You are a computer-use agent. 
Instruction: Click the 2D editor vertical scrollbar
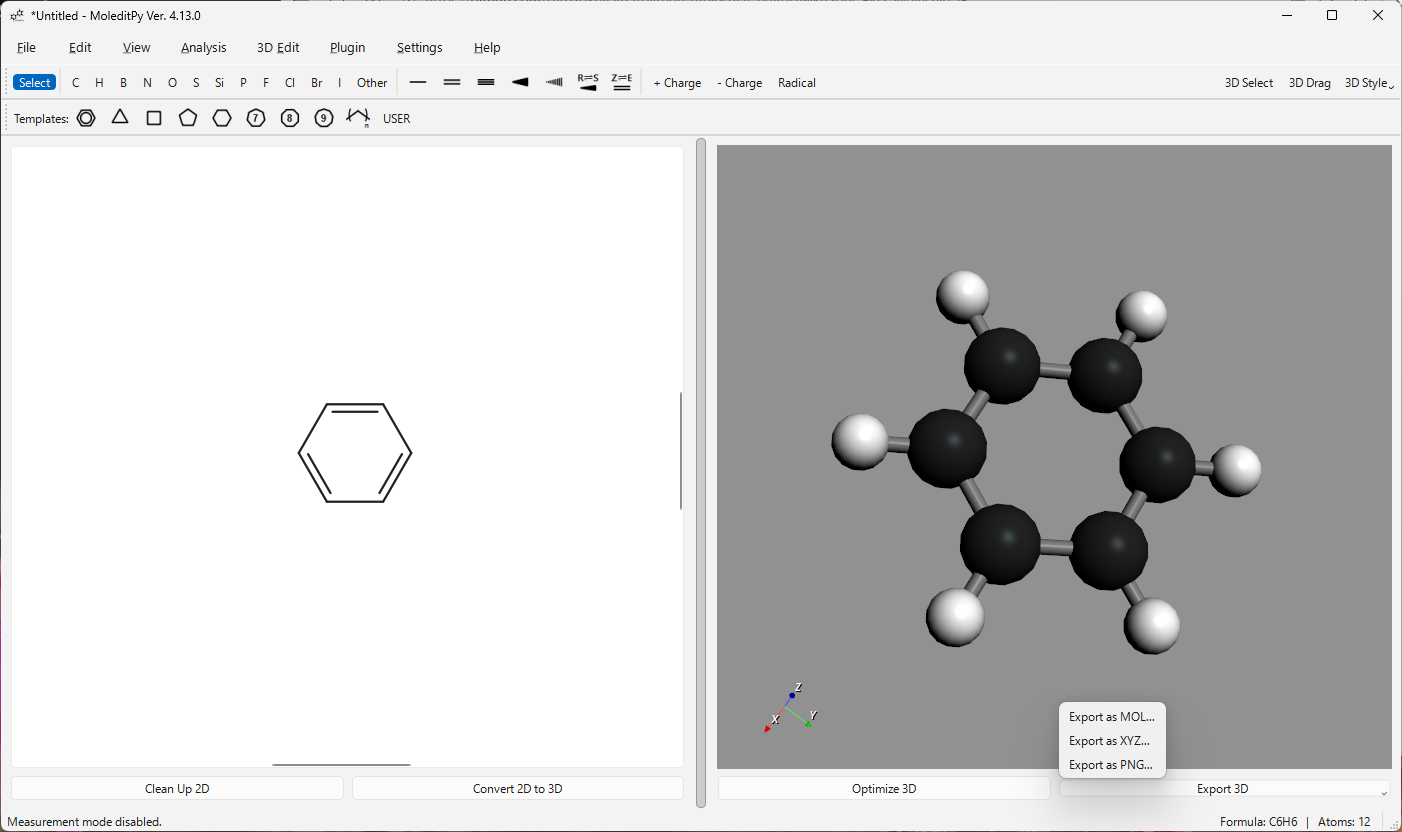point(681,451)
